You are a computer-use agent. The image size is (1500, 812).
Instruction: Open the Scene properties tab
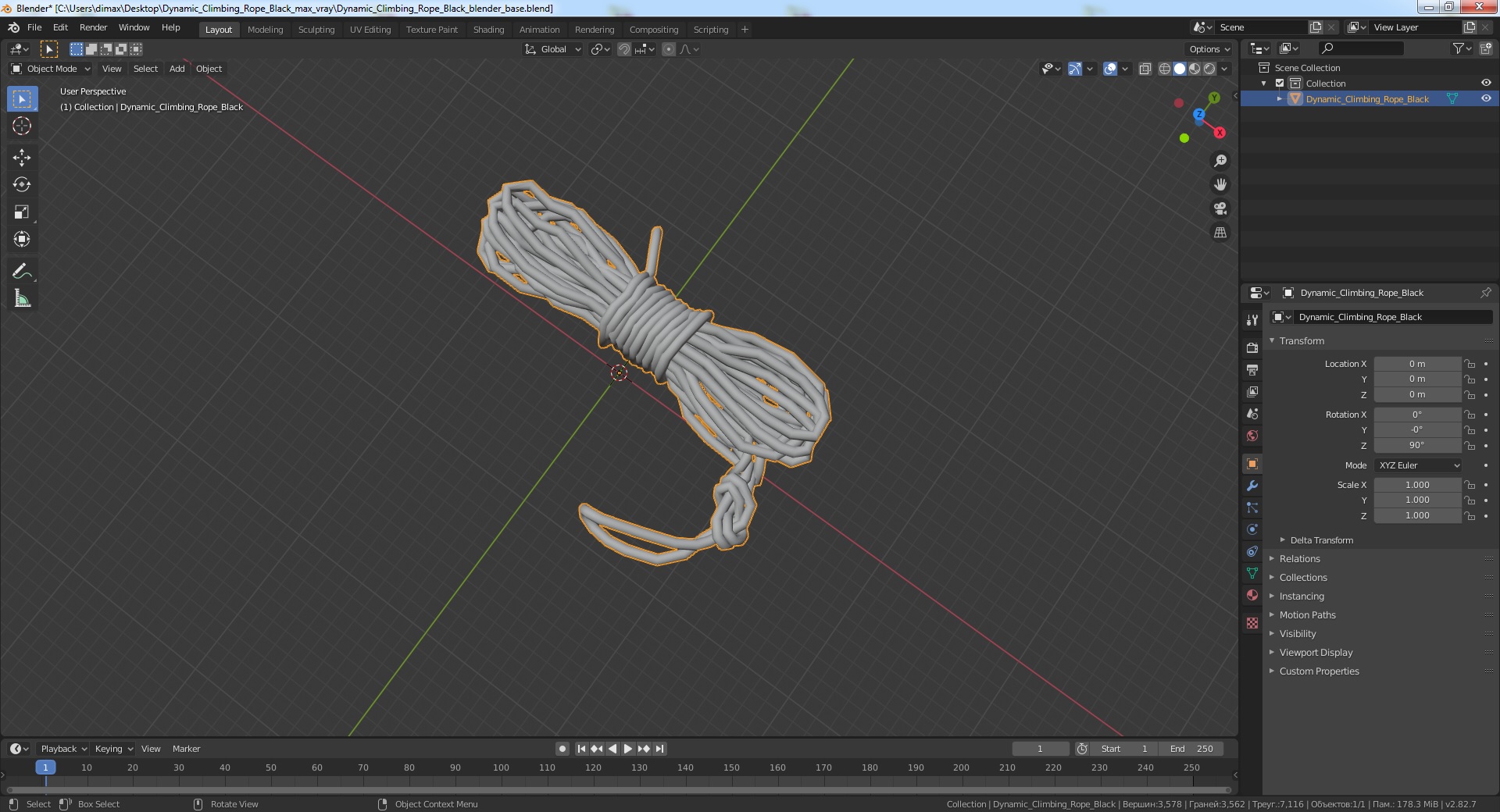point(1252,413)
